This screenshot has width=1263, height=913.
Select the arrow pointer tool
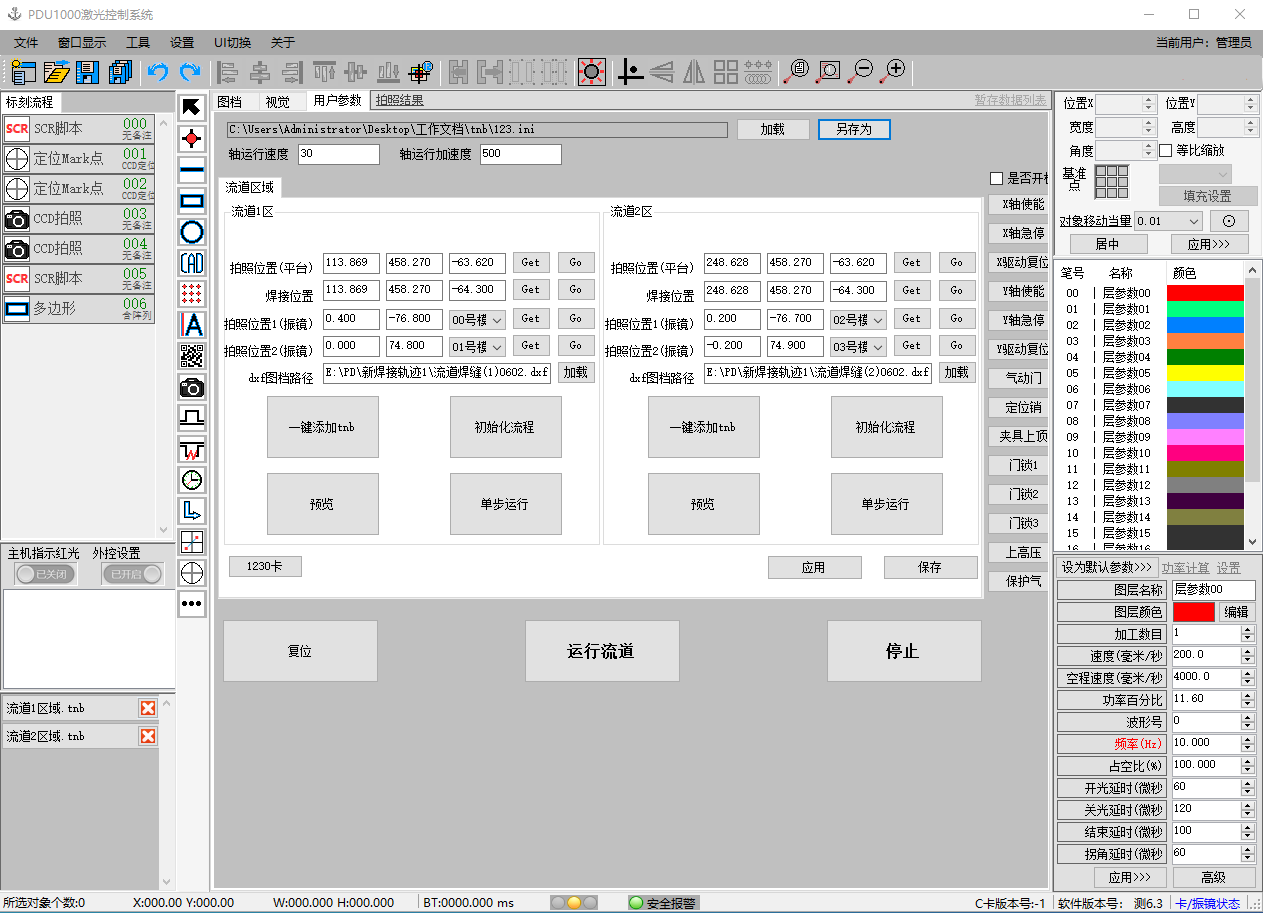coord(192,107)
